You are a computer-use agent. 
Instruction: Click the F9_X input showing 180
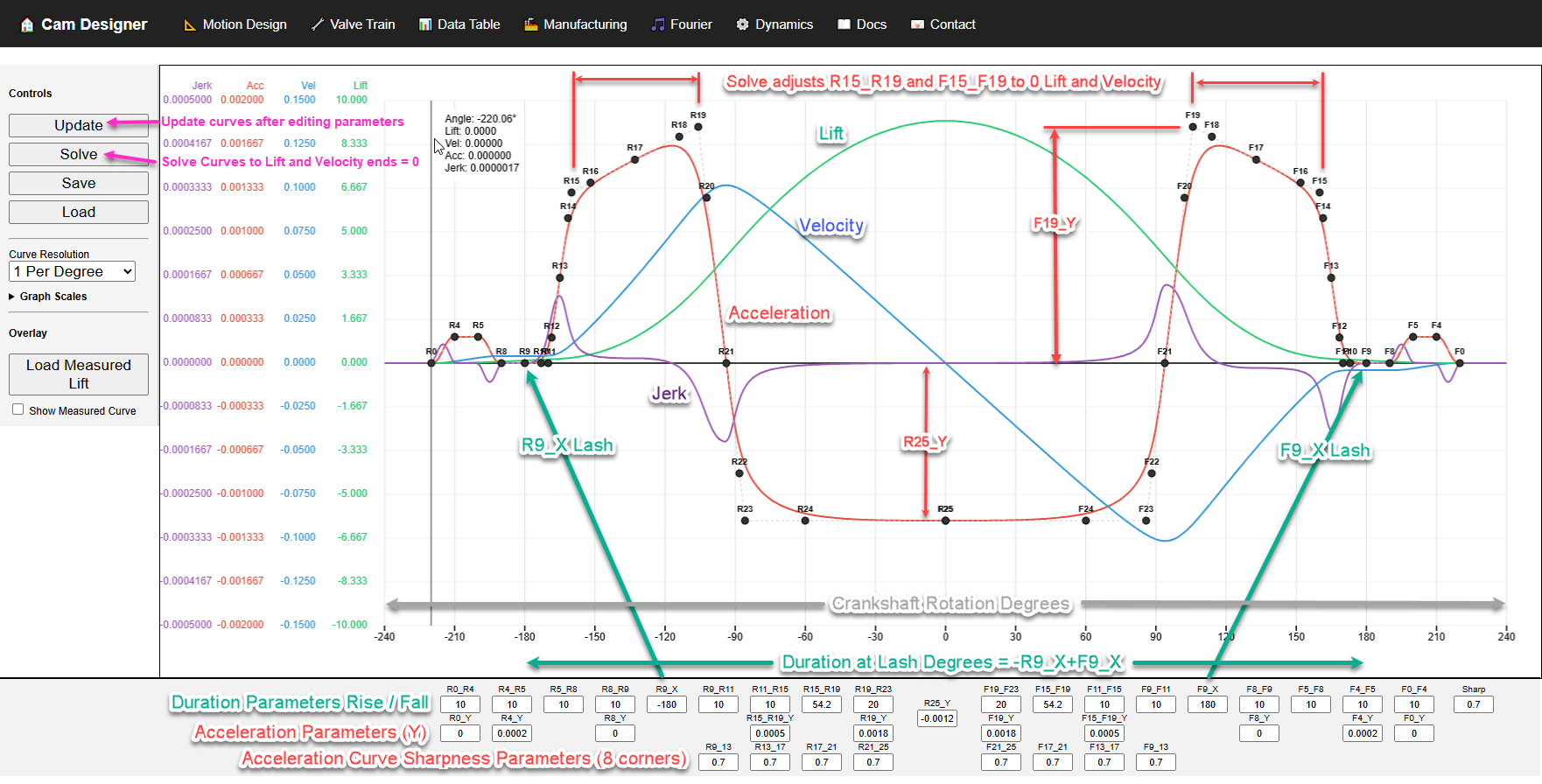[1208, 704]
